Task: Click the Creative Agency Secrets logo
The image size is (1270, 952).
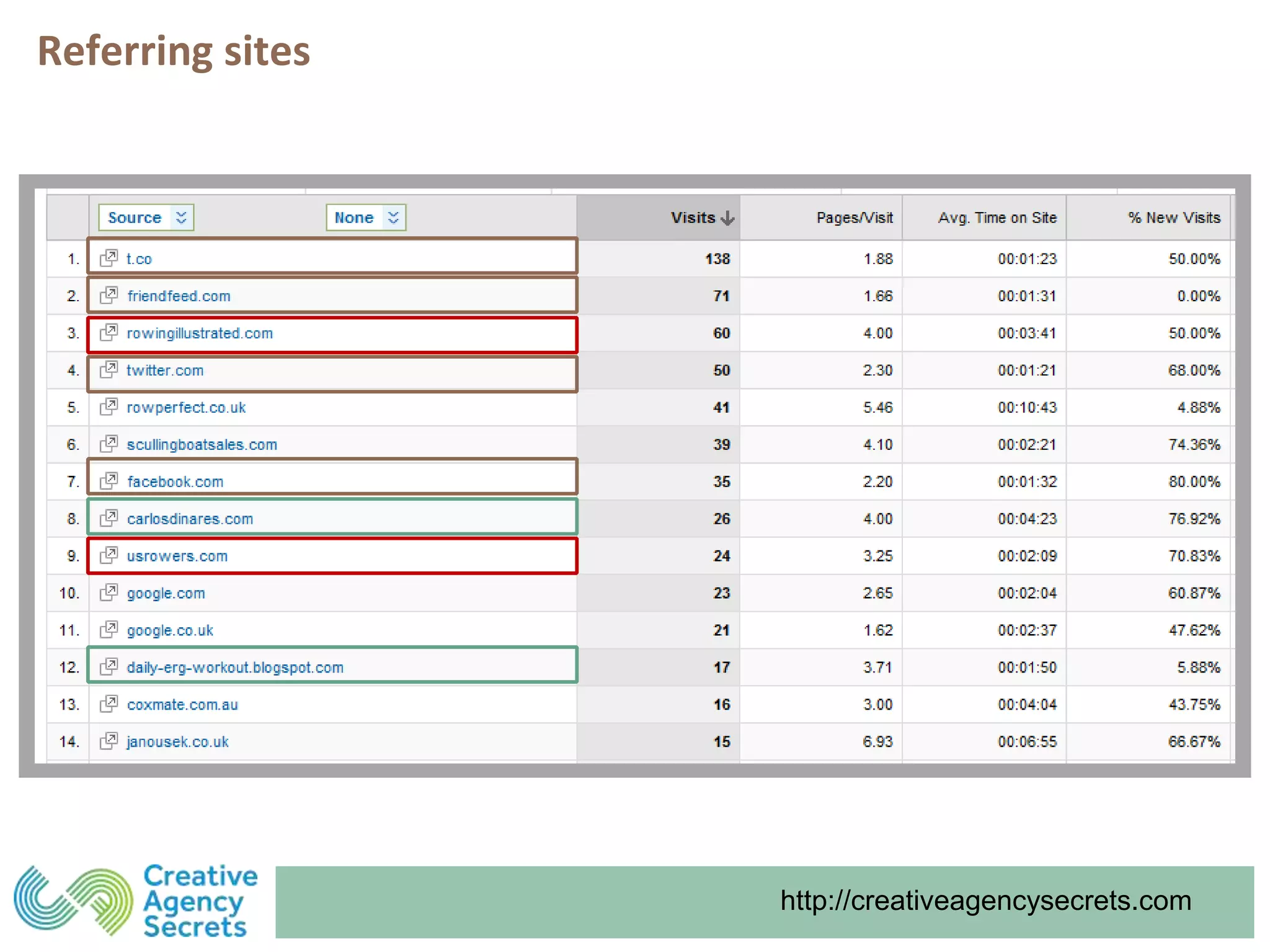Action: pyautogui.click(x=136, y=901)
